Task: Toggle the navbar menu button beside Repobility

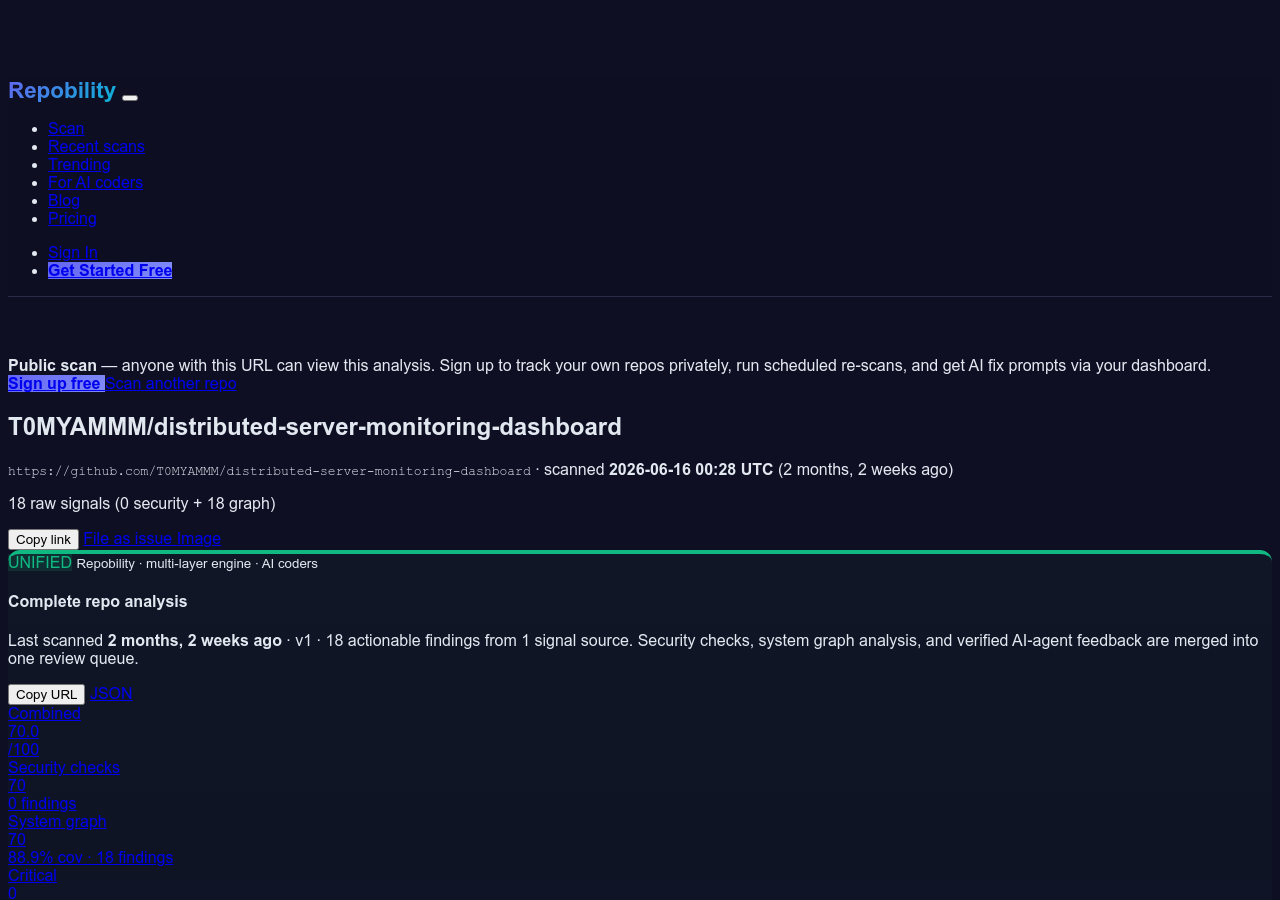Action: [x=130, y=97]
